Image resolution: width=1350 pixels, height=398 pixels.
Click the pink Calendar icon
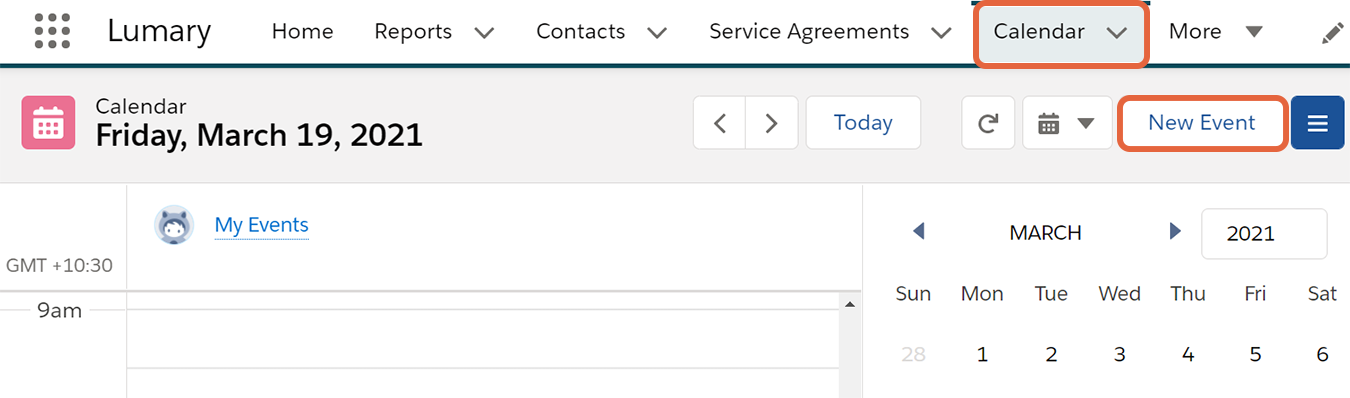pos(48,123)
